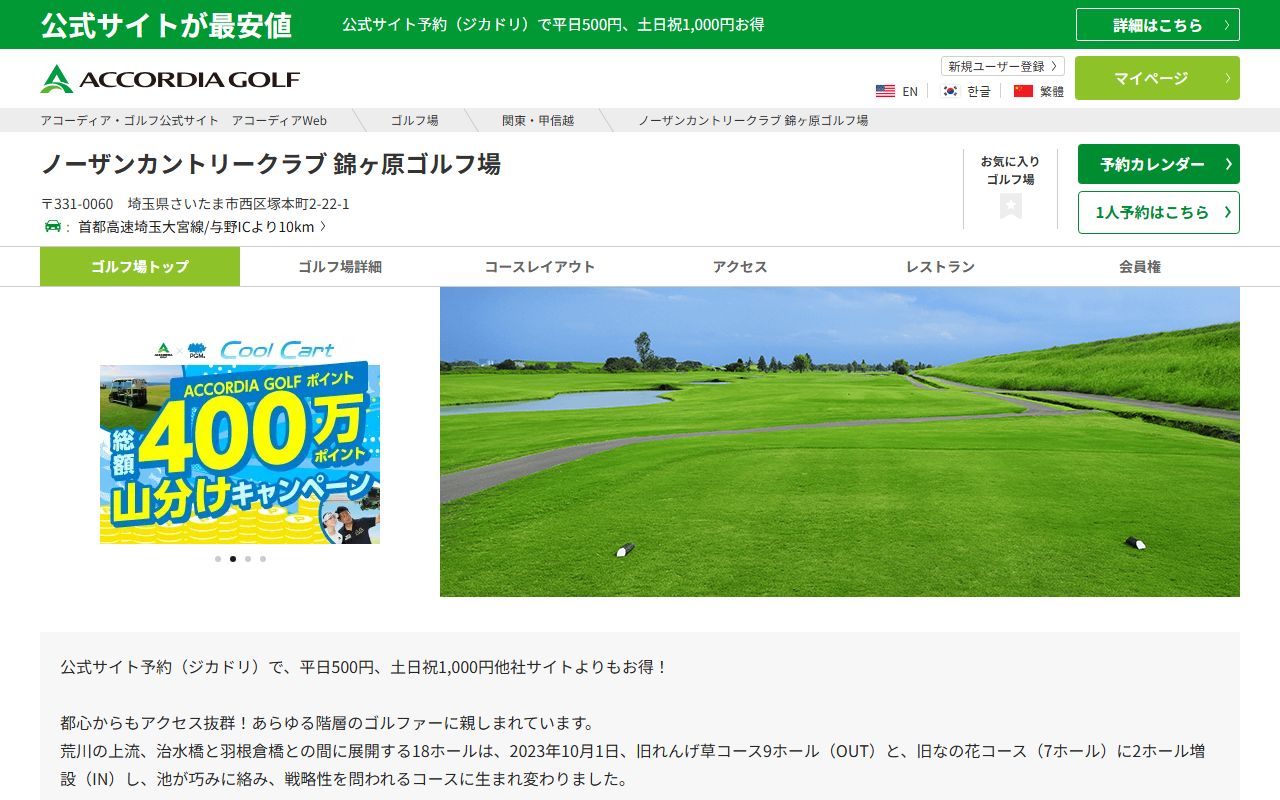Select the fourth carousel dot
The image size is (1280, 800).
tap(263, 559)
